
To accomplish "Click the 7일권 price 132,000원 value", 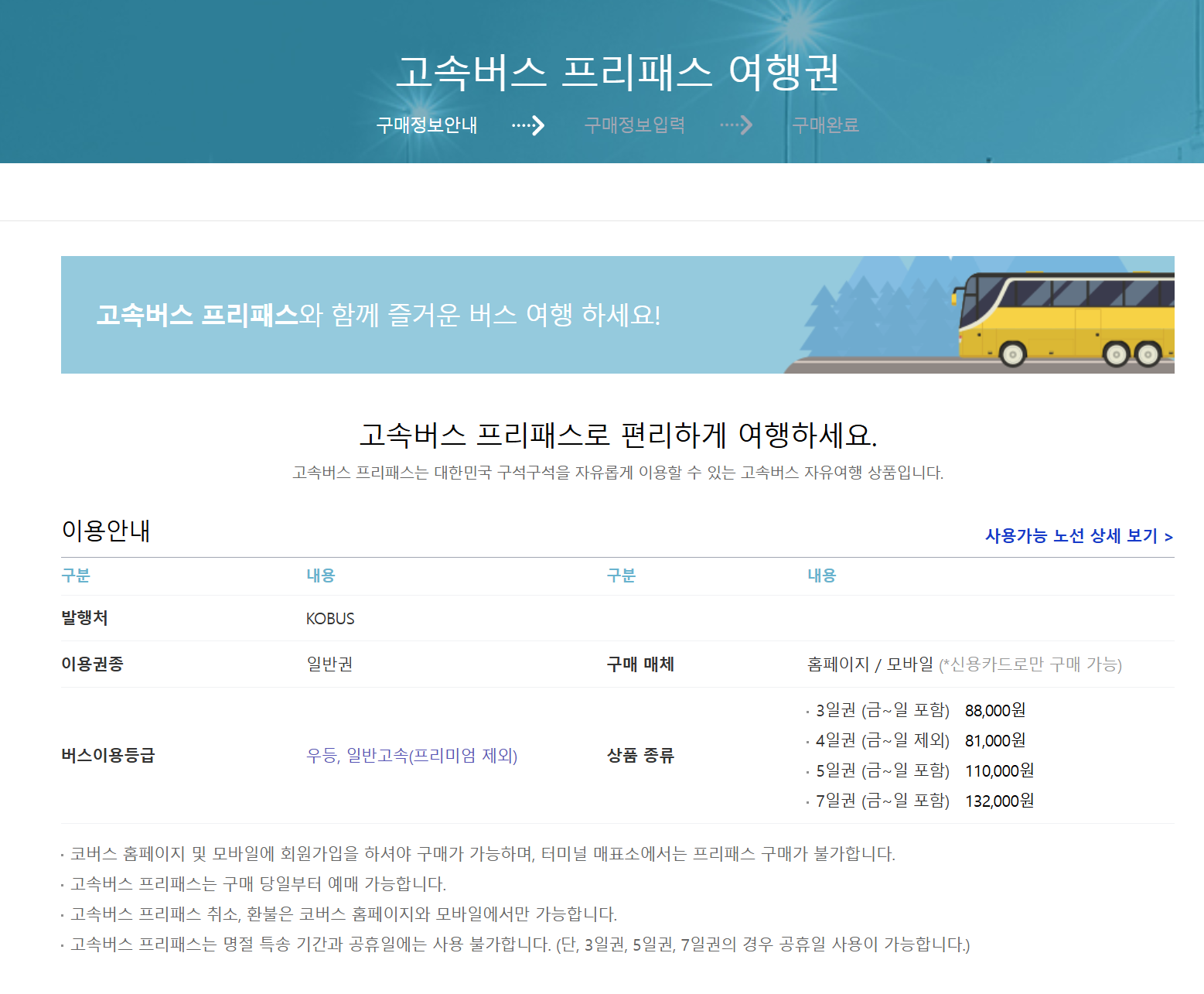I will click(x=999, y=801).
